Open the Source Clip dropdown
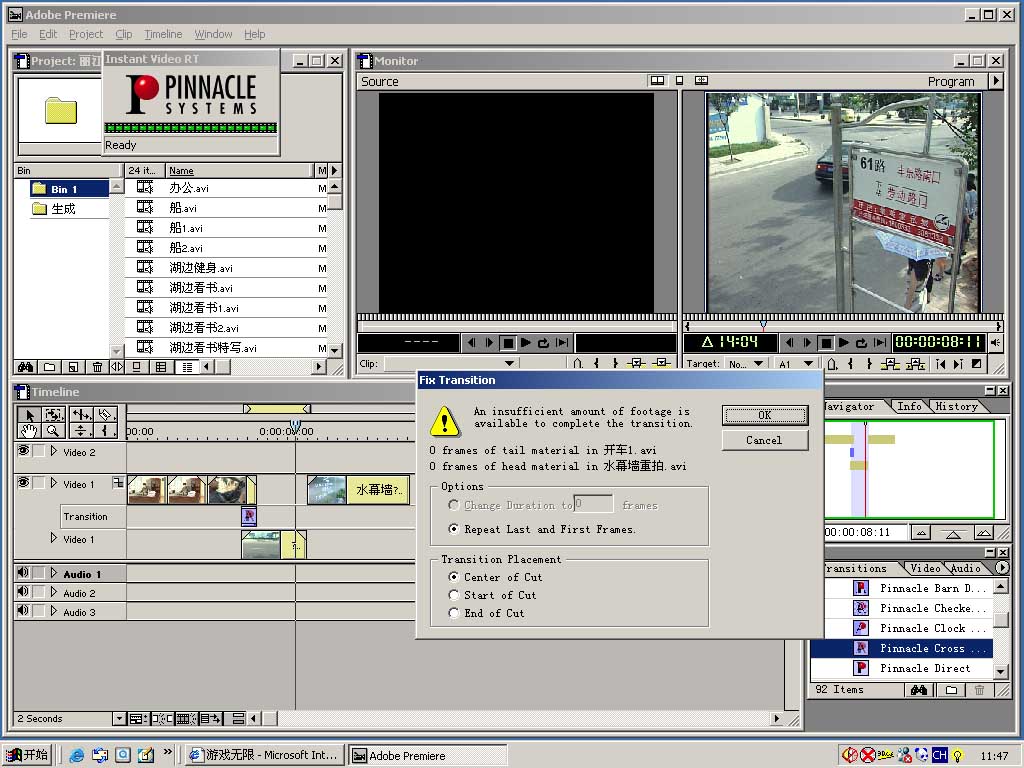The height and width of the screenshot is (768, 1024). point(450,363)
